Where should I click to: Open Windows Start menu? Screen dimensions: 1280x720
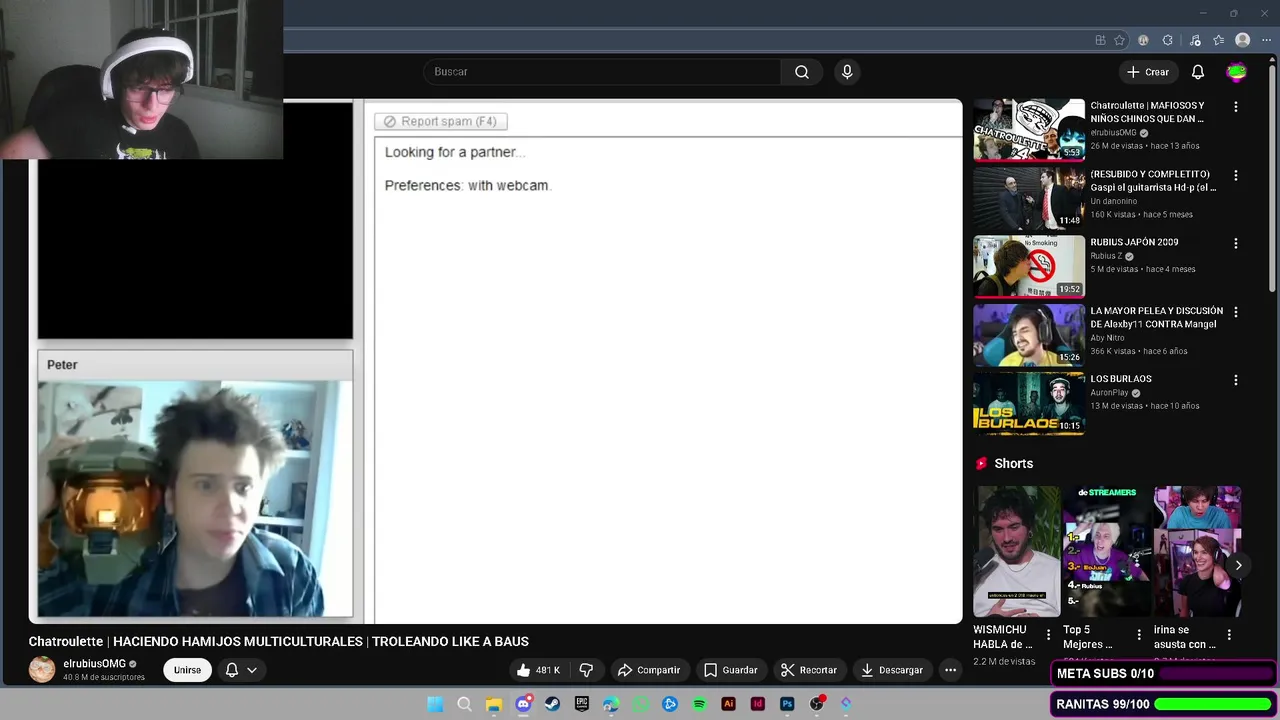tap(435, 704)
